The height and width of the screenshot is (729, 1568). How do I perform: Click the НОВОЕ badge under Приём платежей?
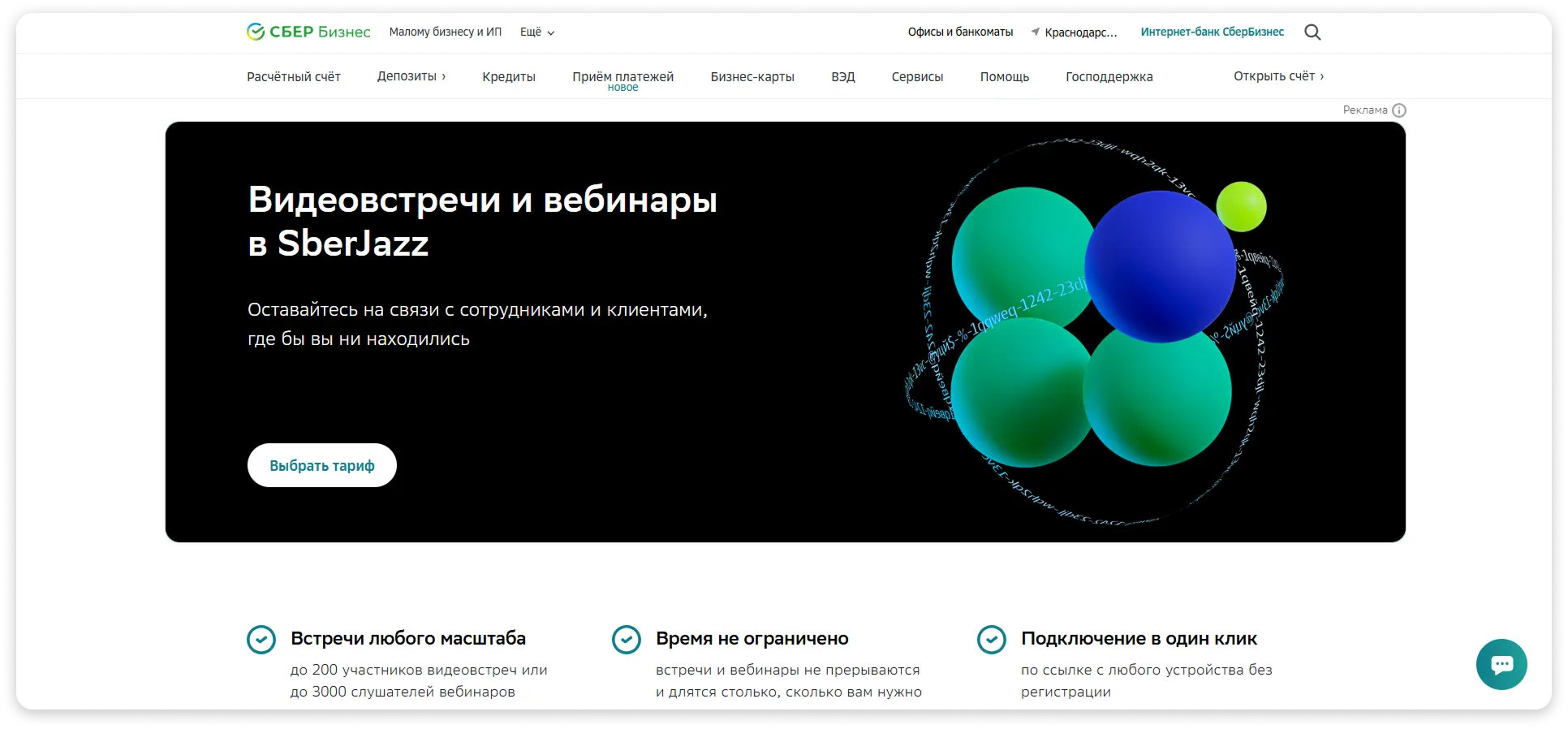click(623, 88)
